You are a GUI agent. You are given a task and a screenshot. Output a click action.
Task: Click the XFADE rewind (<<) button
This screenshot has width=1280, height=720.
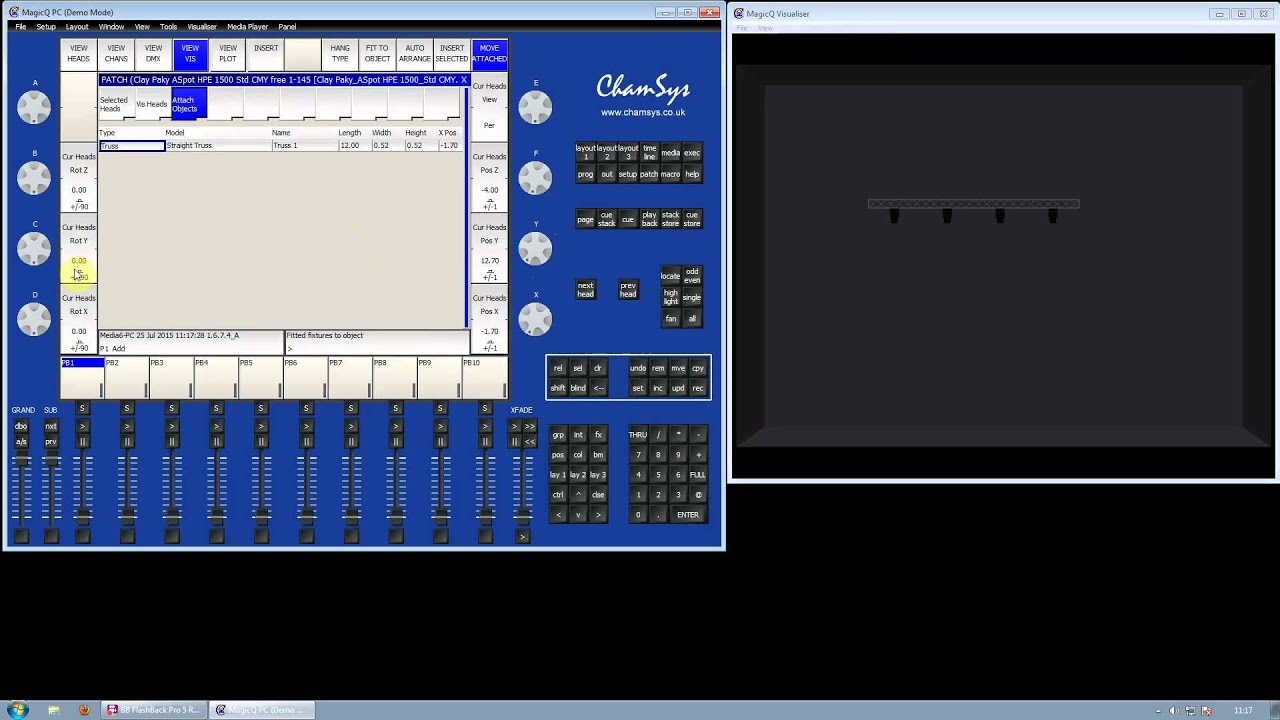click(530, 441)
